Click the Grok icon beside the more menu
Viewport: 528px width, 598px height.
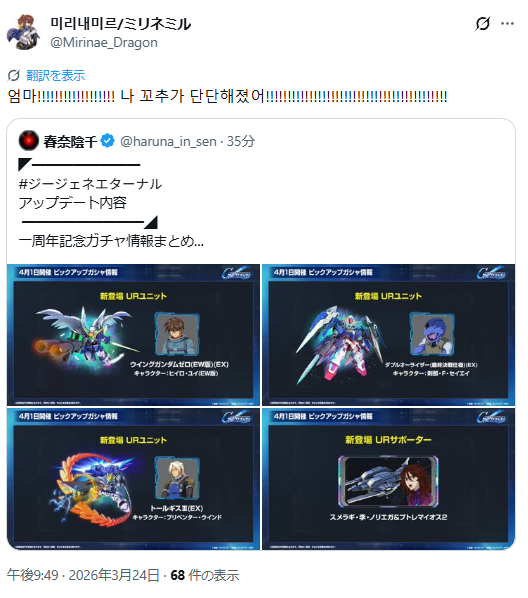482,24
